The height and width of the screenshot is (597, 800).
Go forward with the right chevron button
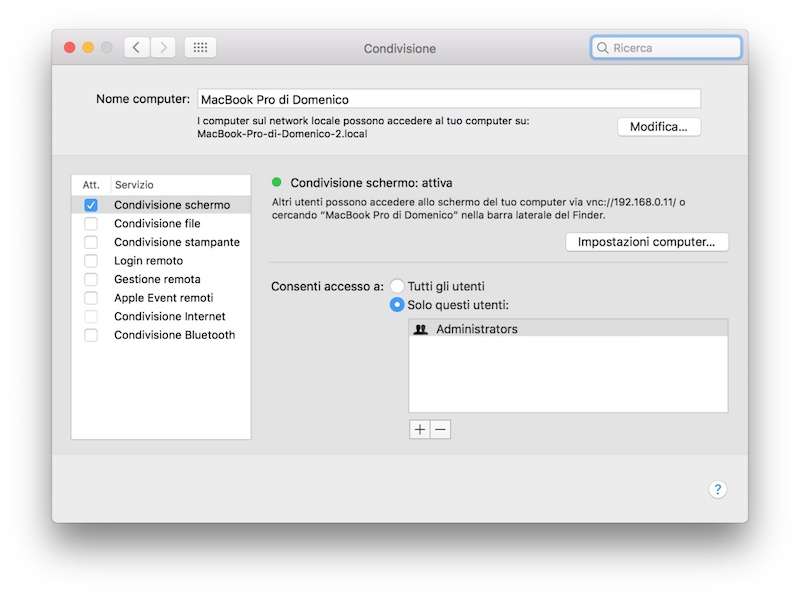point(163,48)
